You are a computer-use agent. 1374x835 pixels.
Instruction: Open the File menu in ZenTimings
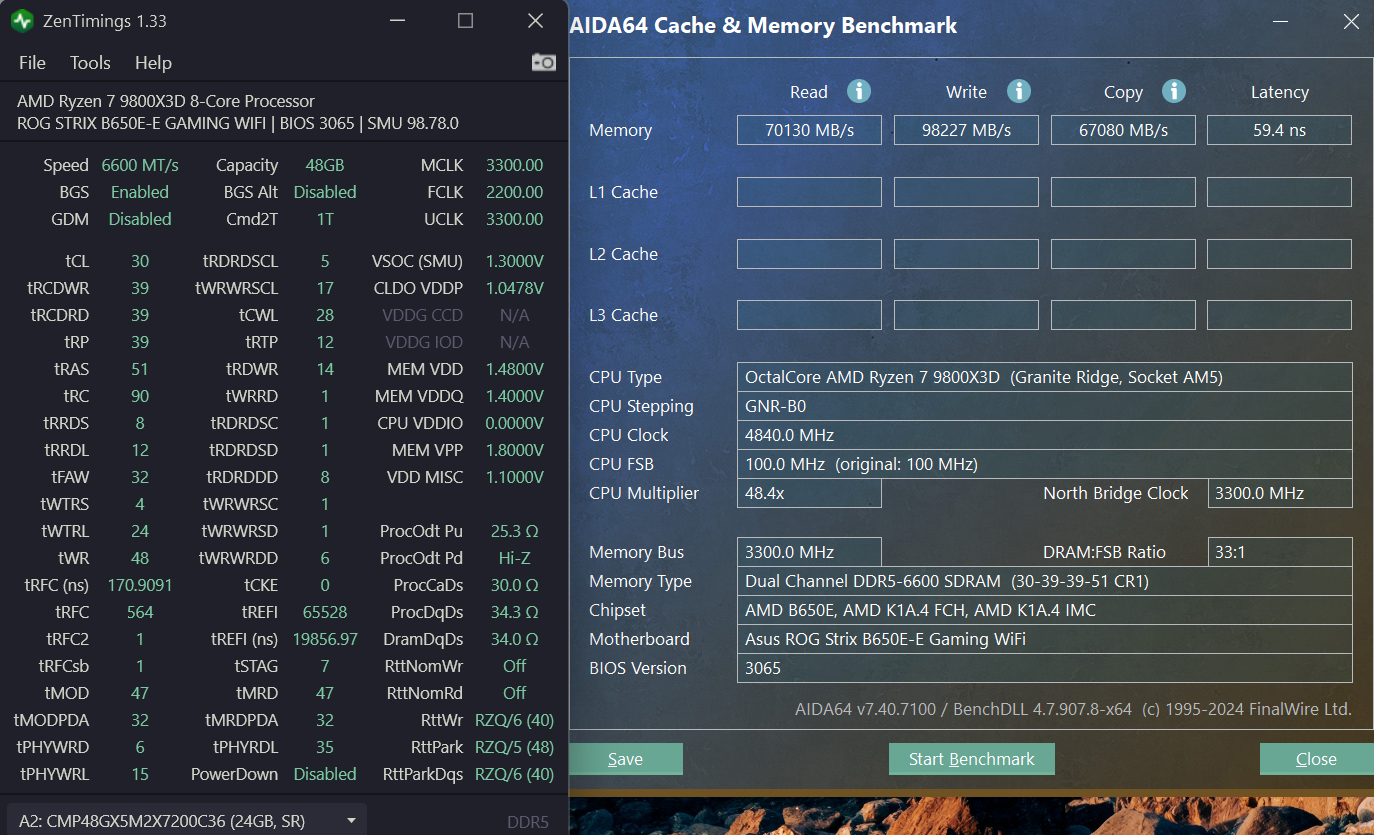click(x=32, y=62)
